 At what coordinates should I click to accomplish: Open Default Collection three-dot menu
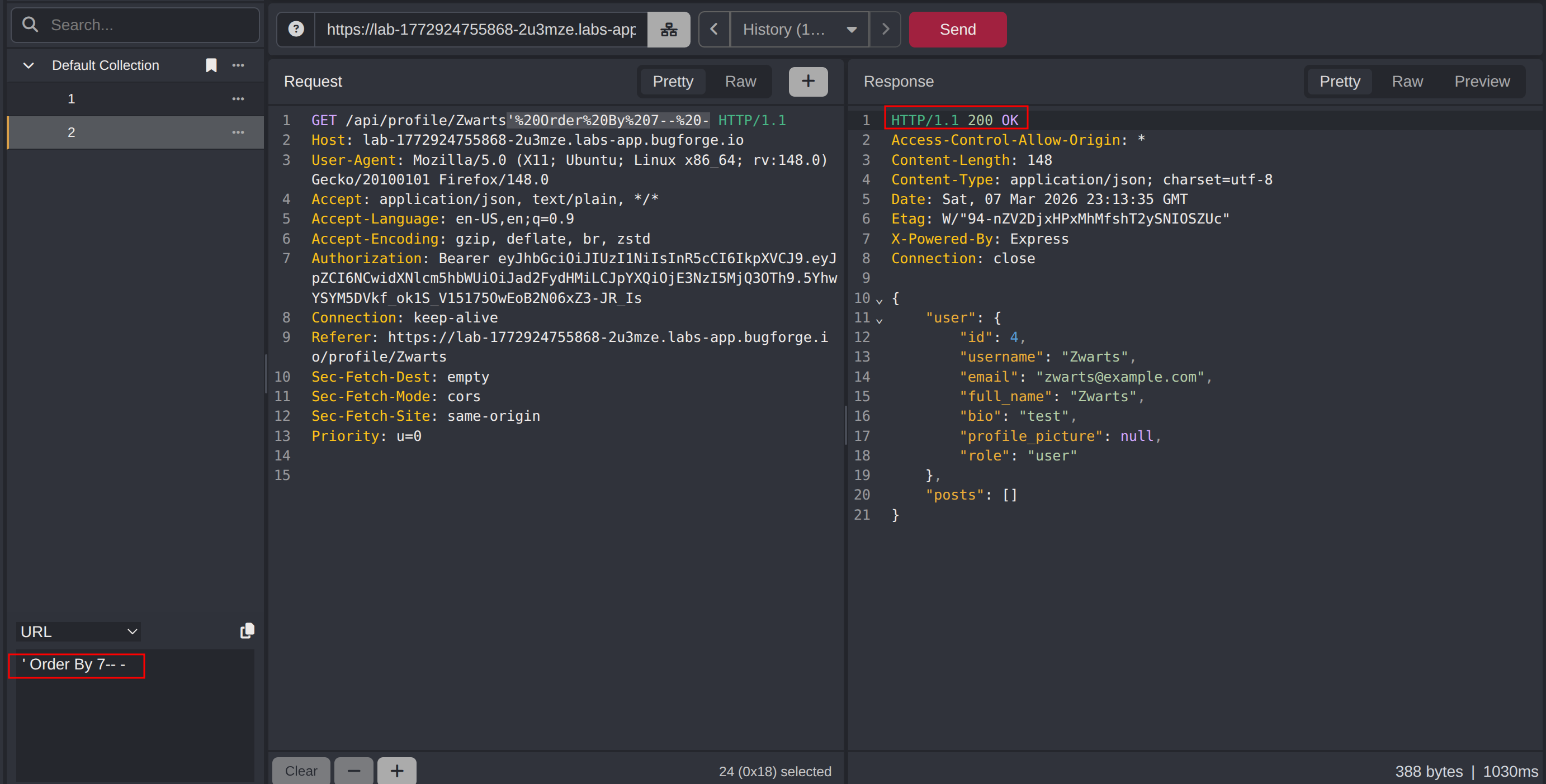[238, 65]
